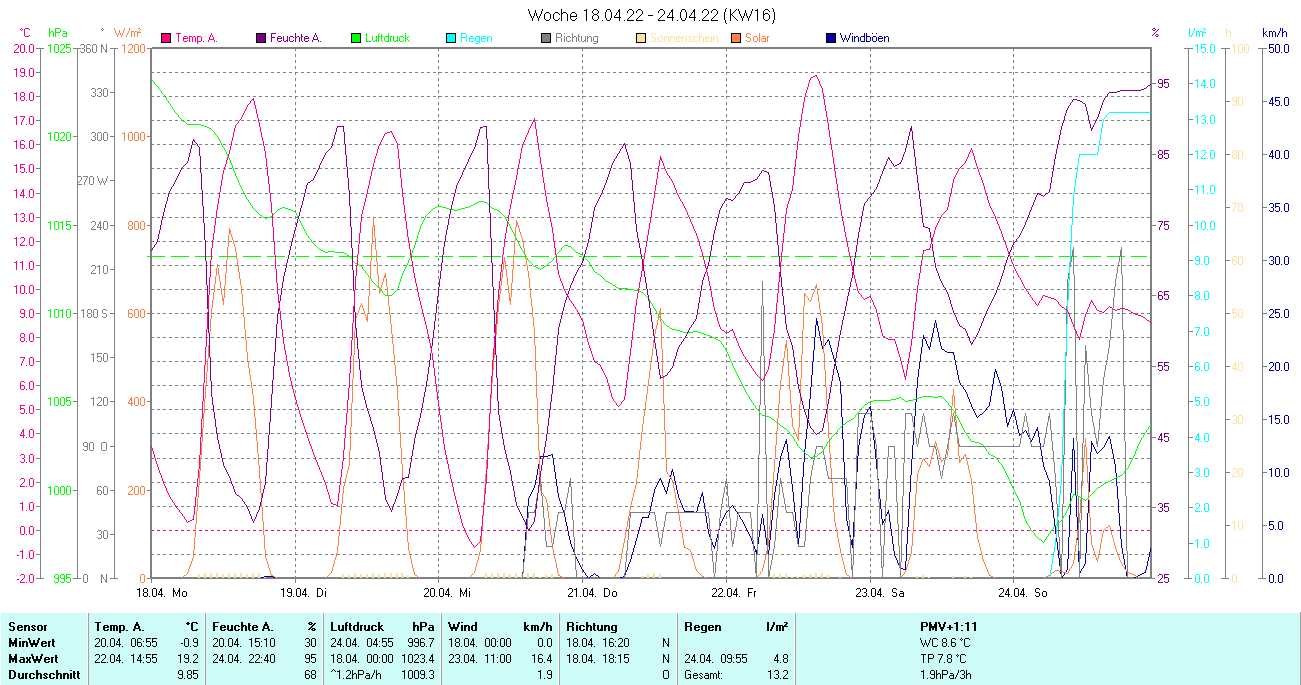Click the chart title 'Woche 18.04.22 - 24.04.22 (KW16)'

point(651,15)
